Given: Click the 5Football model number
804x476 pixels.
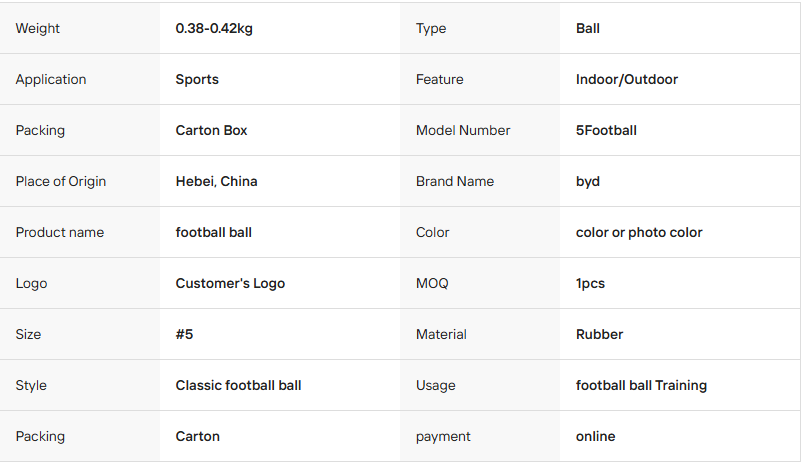Looking at the screenshot, I should 606,130.
